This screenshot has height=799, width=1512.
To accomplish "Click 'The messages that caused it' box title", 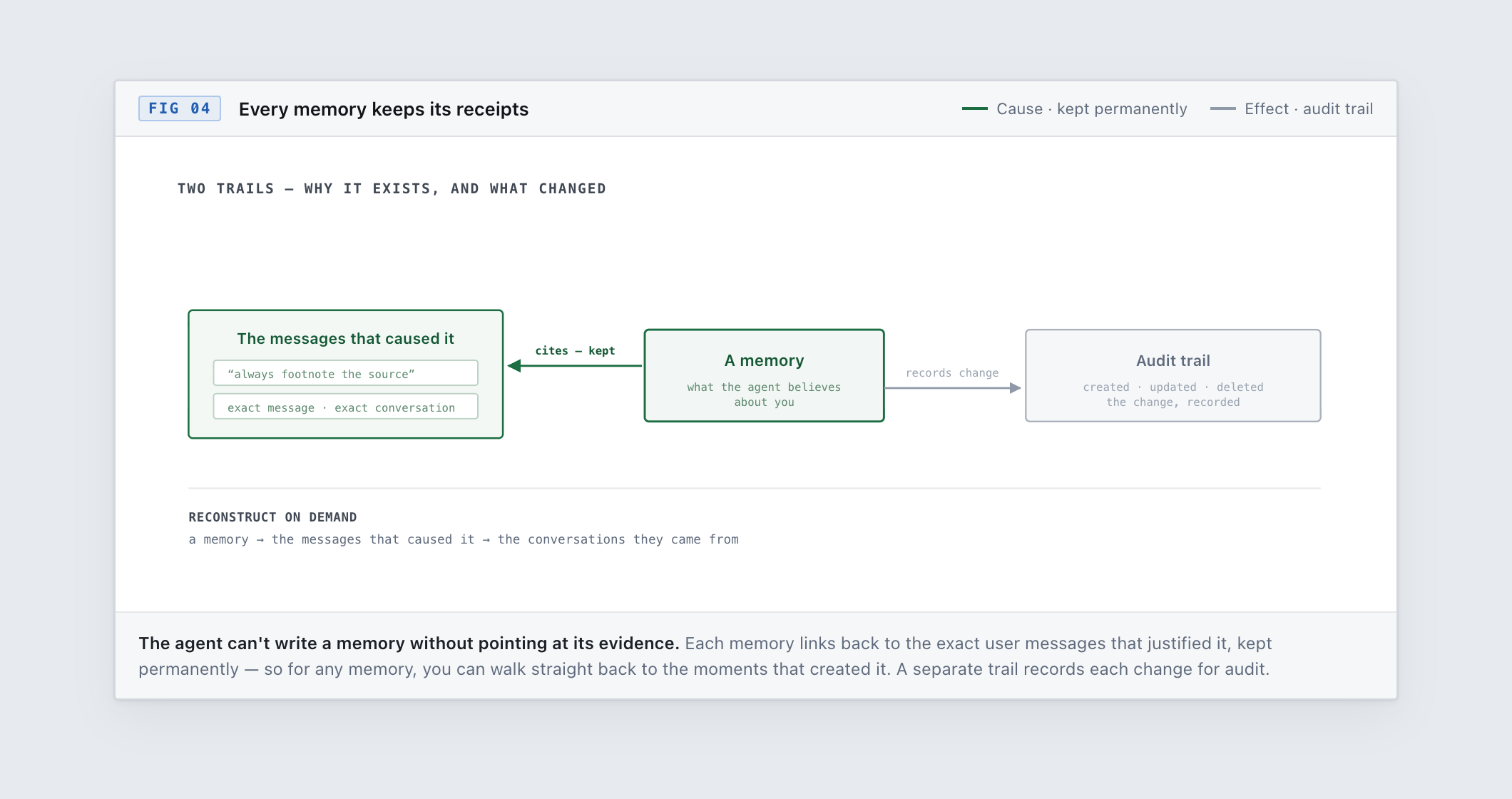I will (x=345, y=338).
